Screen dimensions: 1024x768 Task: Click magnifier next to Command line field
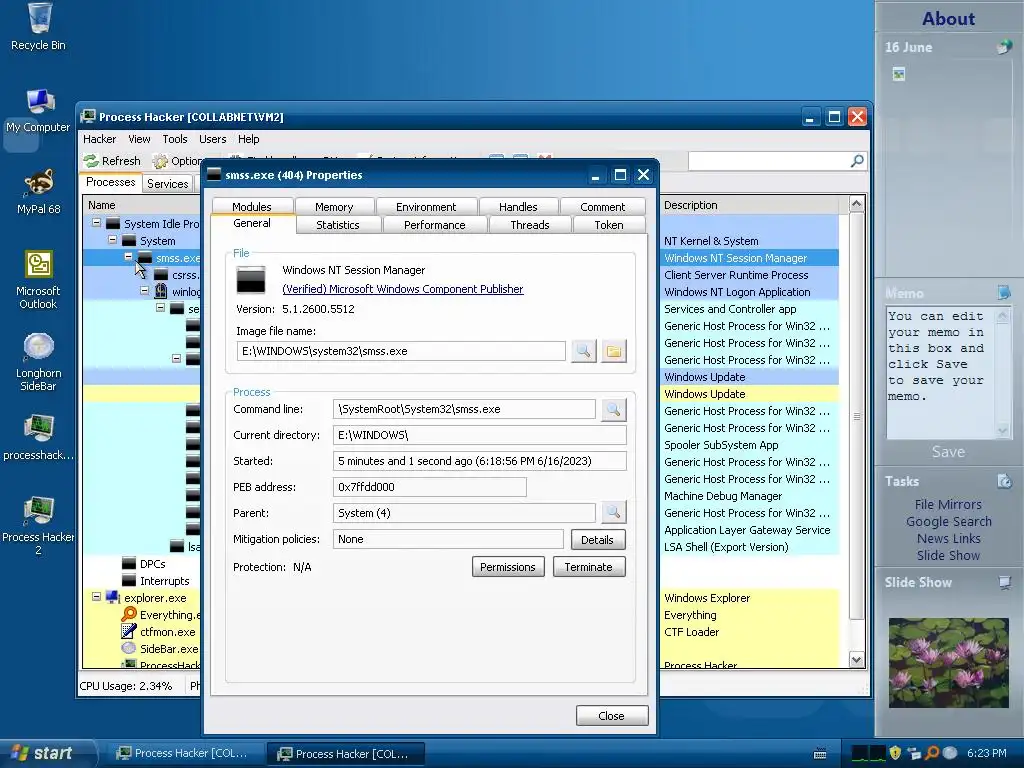click(x=613, y=409)
